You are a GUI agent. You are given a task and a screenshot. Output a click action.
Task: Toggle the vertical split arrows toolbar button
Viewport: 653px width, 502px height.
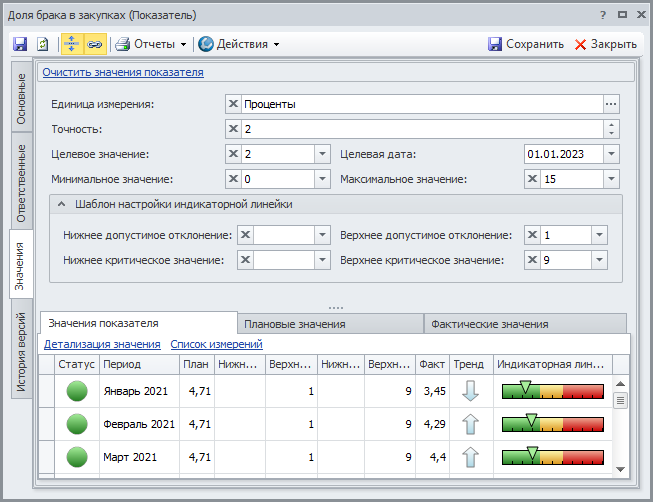[72, 44]
